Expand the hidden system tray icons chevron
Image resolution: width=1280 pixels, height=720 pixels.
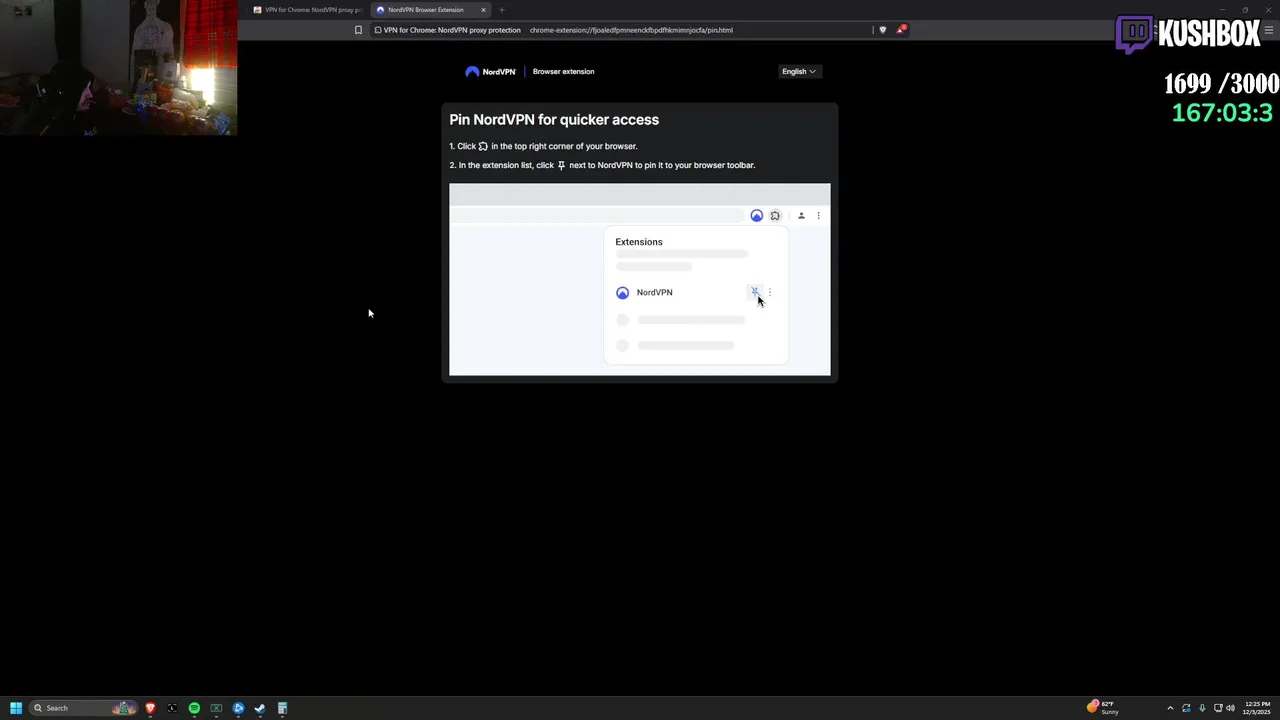(x=1170, y=708)
